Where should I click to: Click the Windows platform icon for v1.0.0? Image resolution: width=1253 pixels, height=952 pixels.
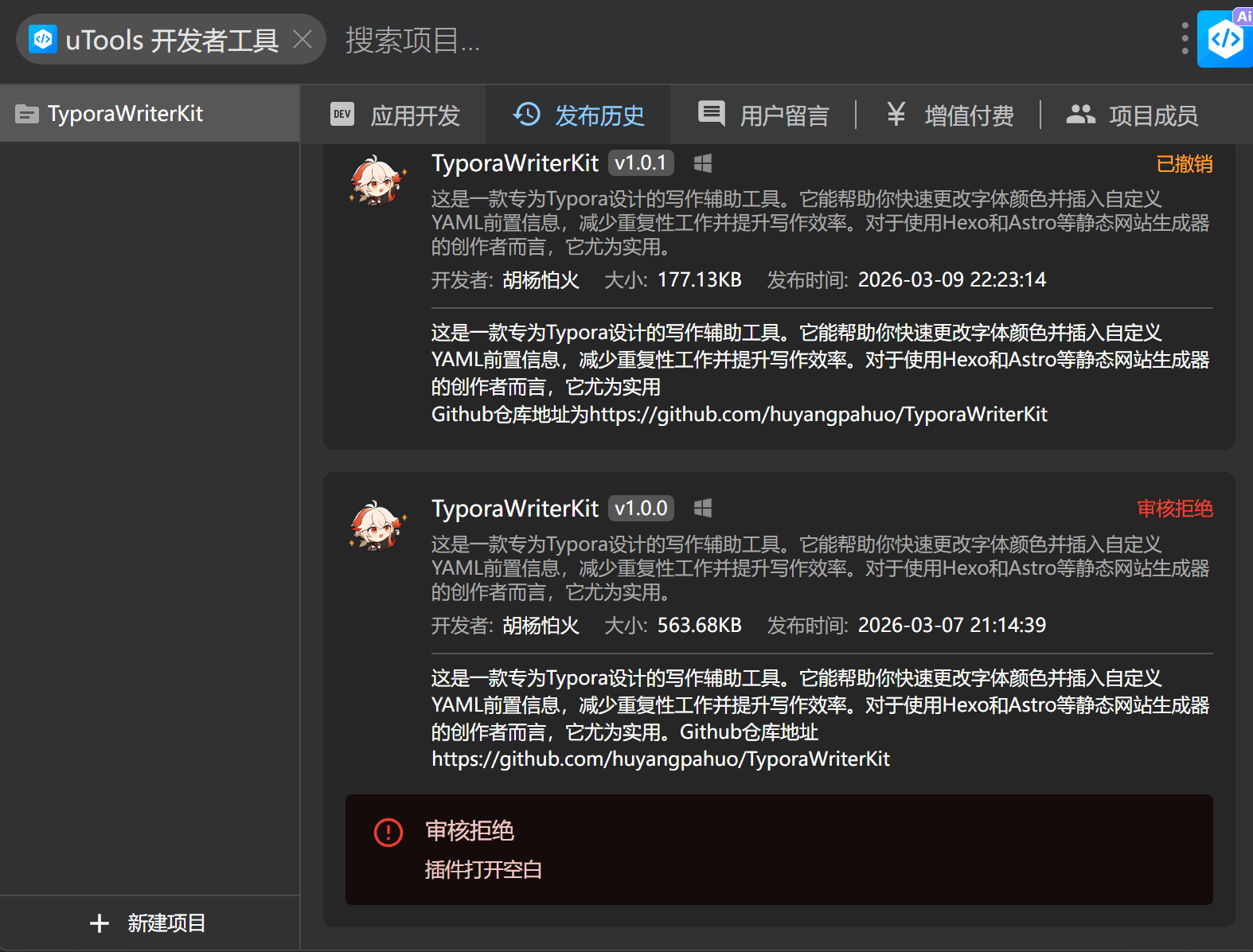702,509
